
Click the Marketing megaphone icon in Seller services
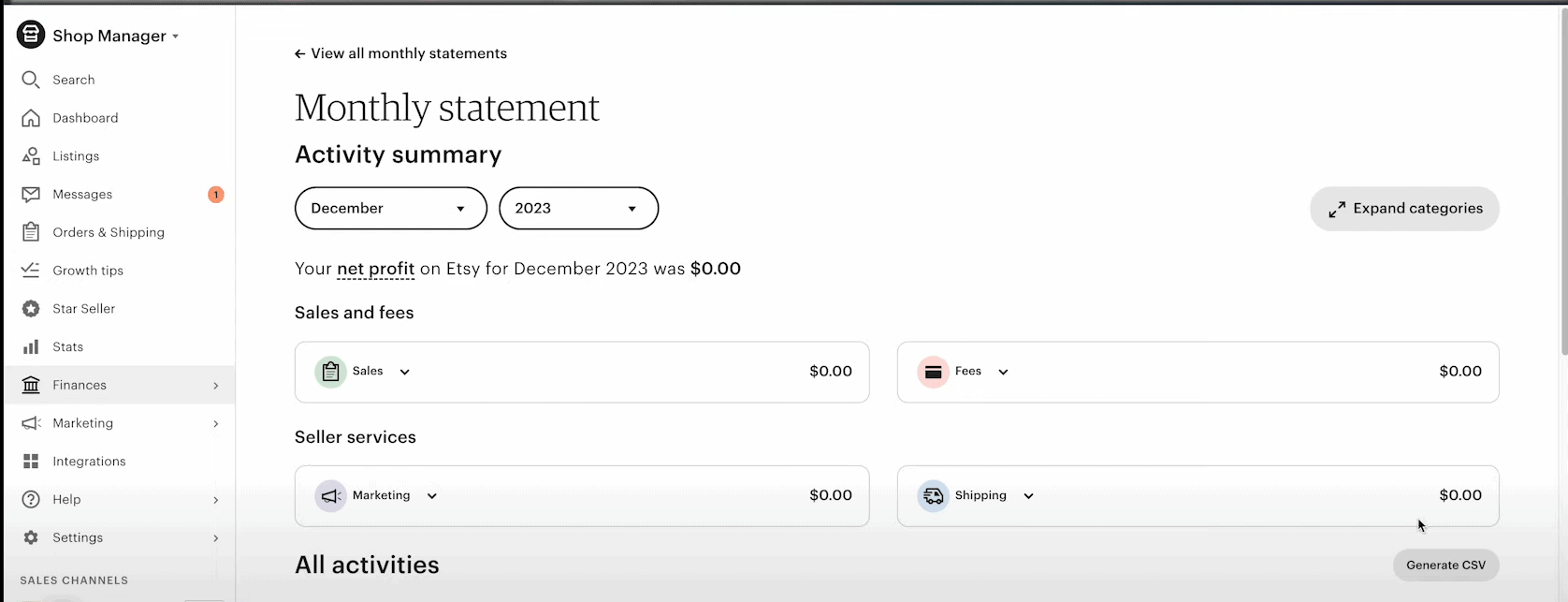point(329,495)
